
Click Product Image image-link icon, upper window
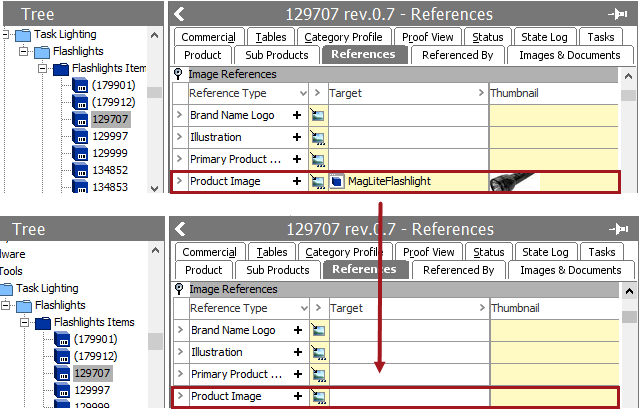point(318,181)
